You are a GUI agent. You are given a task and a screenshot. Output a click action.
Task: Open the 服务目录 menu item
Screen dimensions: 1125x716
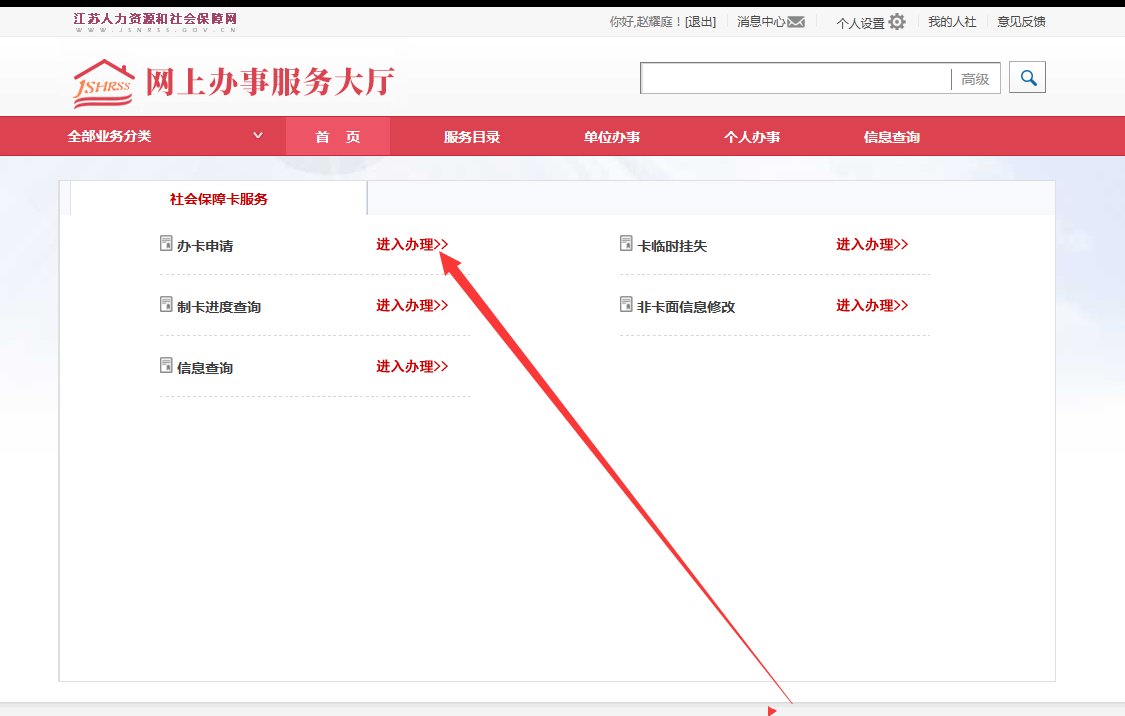tap(470, 135)
